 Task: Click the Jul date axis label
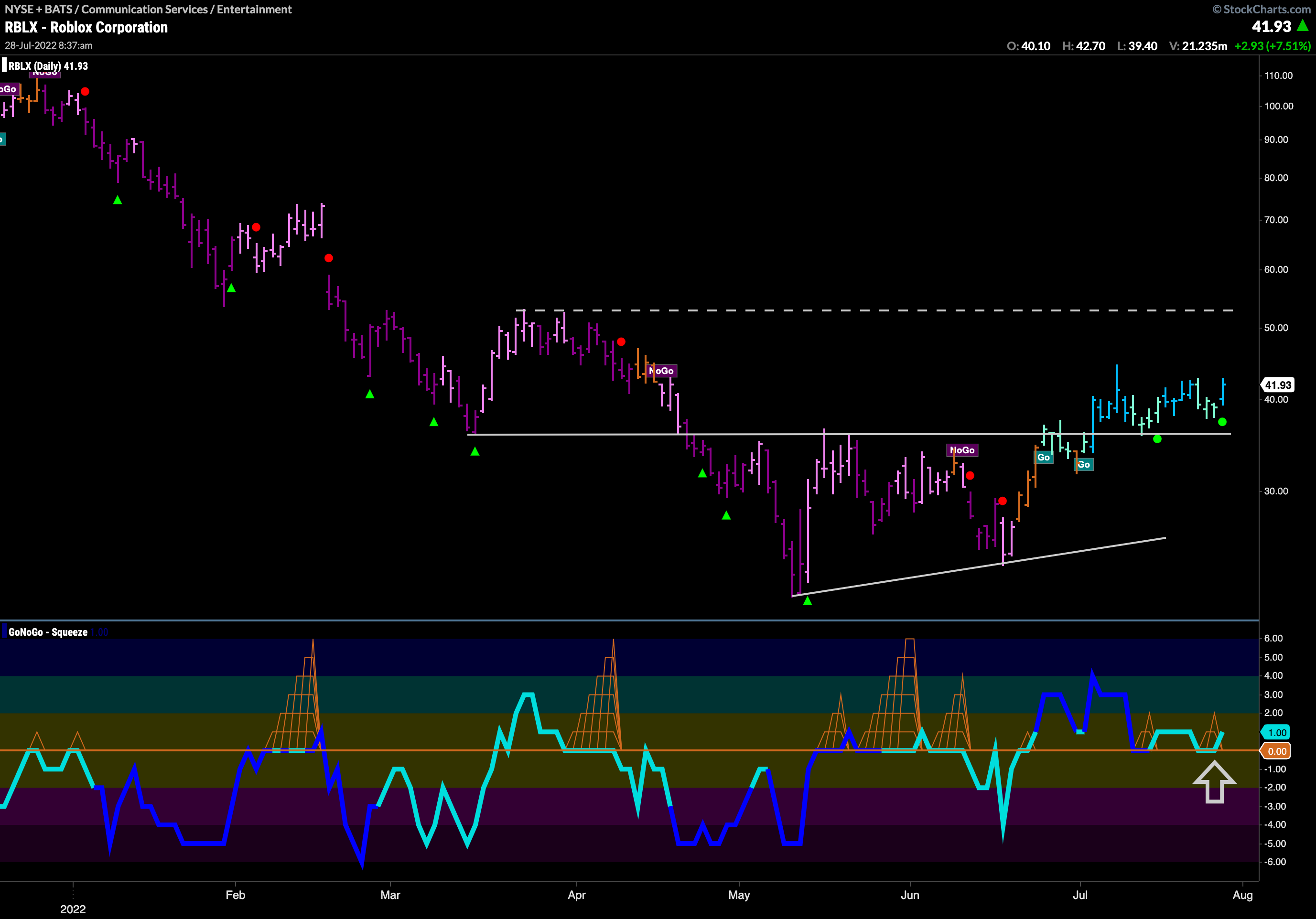pyautogui.click(x=1080, y=895)
